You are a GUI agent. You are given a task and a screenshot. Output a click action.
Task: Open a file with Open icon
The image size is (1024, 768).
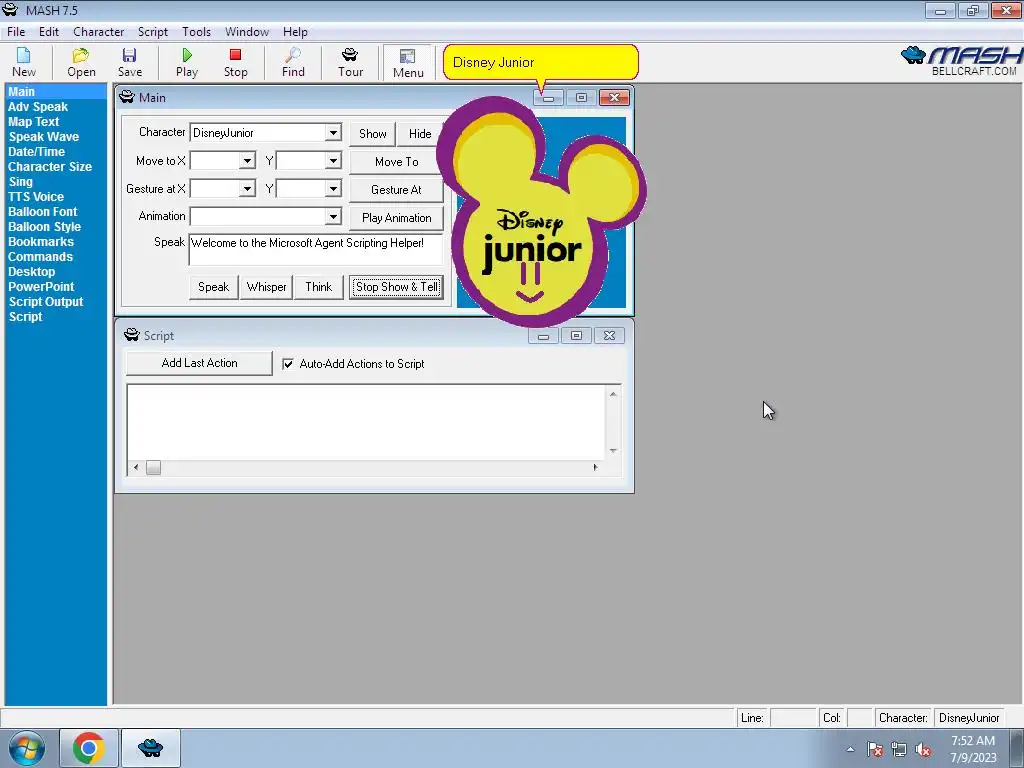coord(81,63)
